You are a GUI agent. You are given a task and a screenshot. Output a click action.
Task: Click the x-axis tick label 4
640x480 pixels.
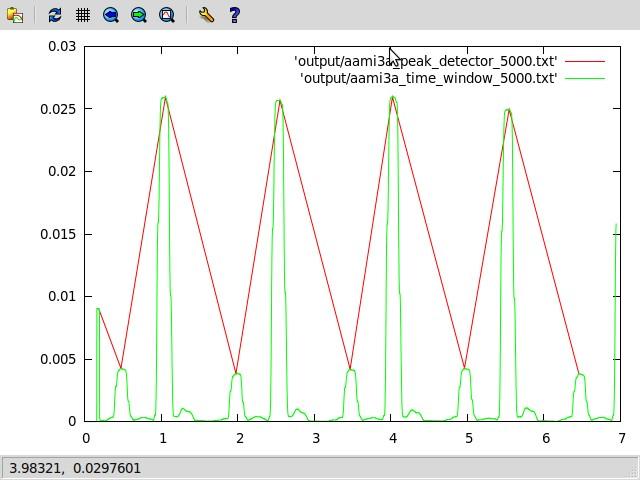[x=392, y=438]
